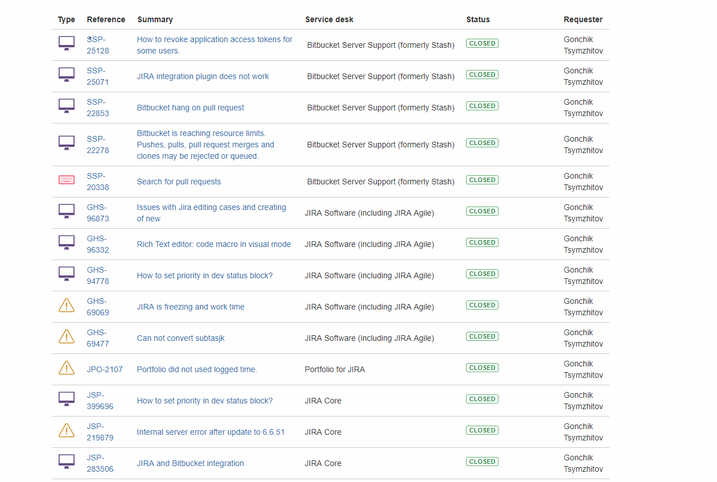Open reference GHS-96332

point(98,244)
